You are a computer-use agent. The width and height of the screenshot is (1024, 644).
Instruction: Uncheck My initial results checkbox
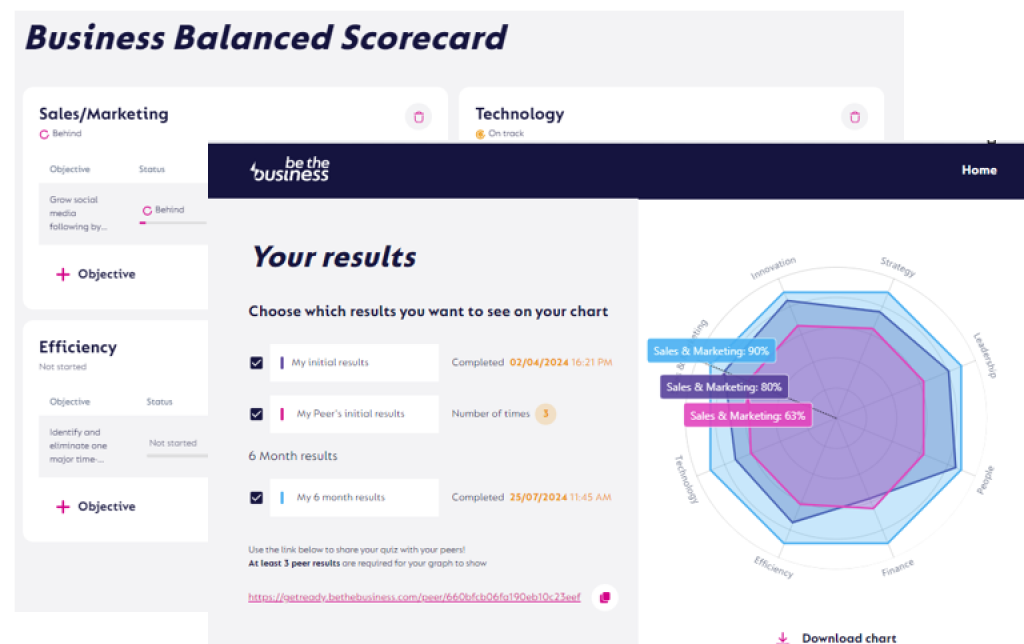point(256,363)
